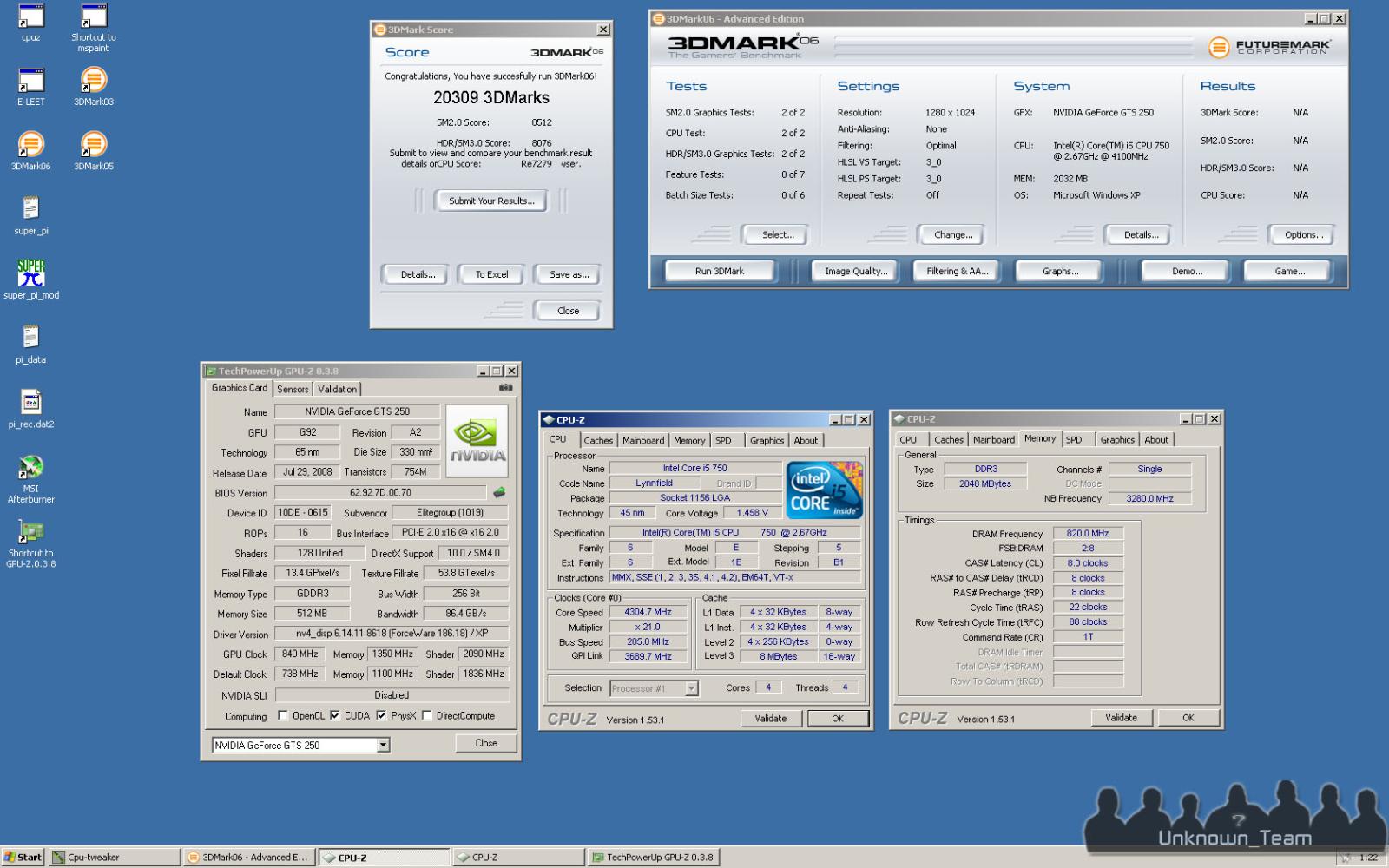Click the Graphs button in 3DMark06
This screenshot has height=868, width=1389.
pyautogui.click(x=1060, y=272)
